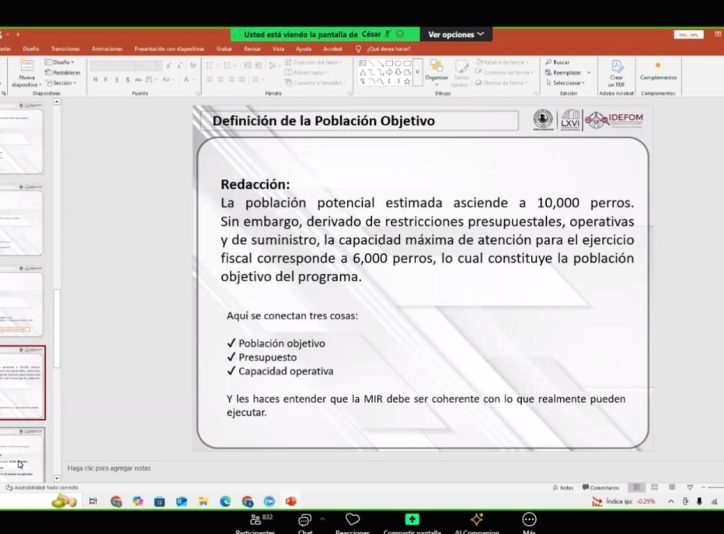Click the Buscar button in Edición group
Viewport: 724px width, 534px height.
560,62
